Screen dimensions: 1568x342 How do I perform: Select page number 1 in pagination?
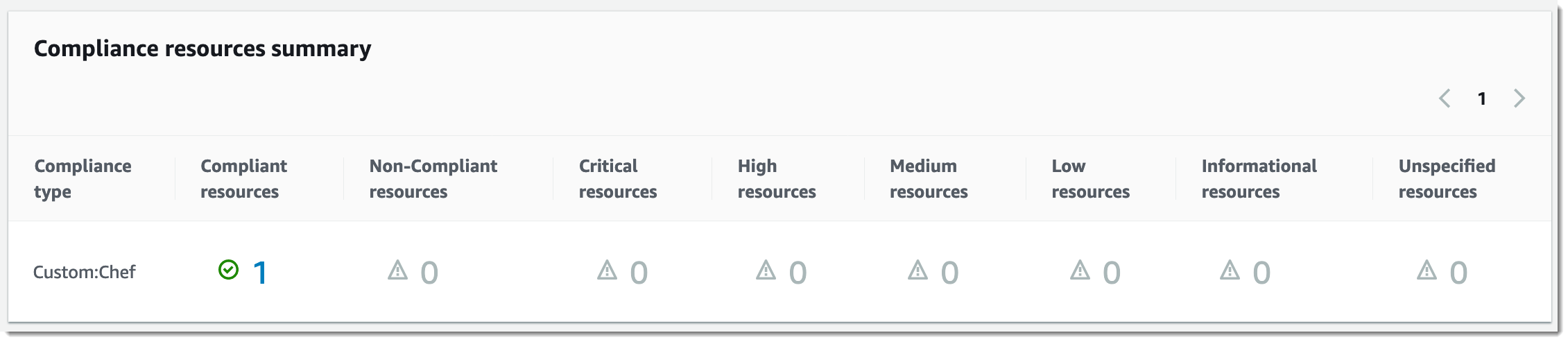(1482, 99)
